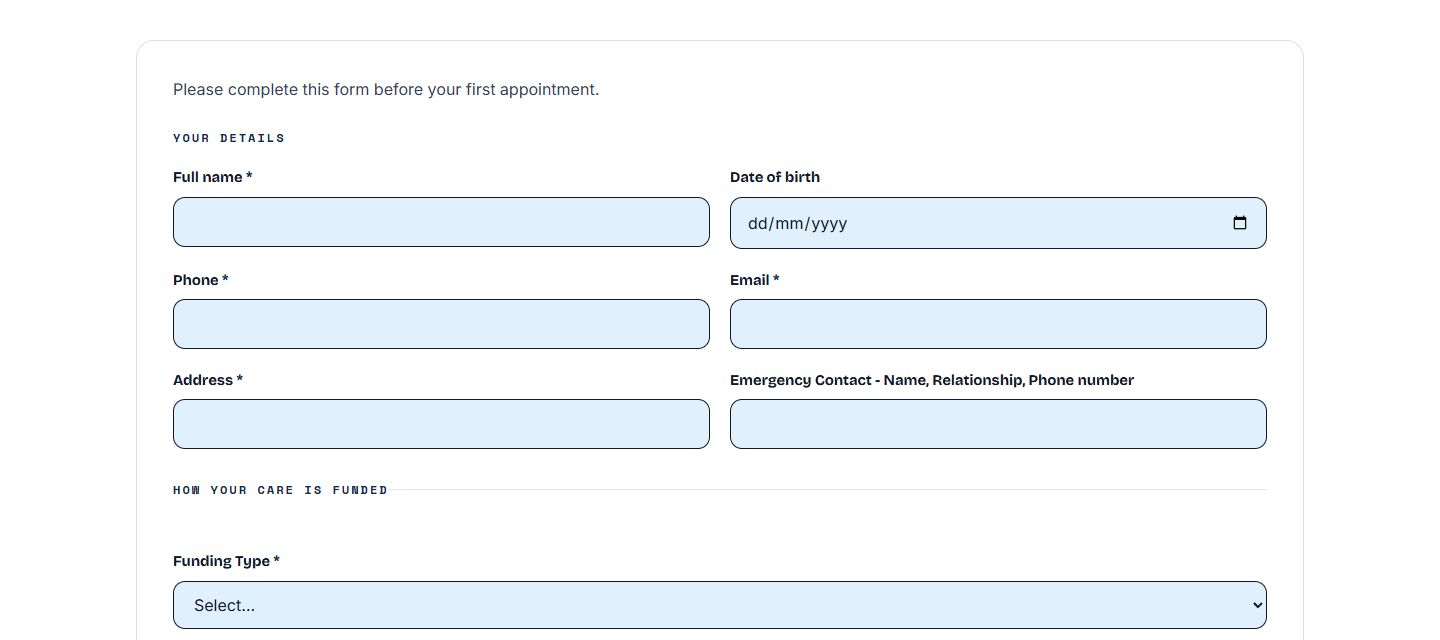Screen dimensions: 1440x640
Task: Click the "Phone *" label
Action: [201, 280]
